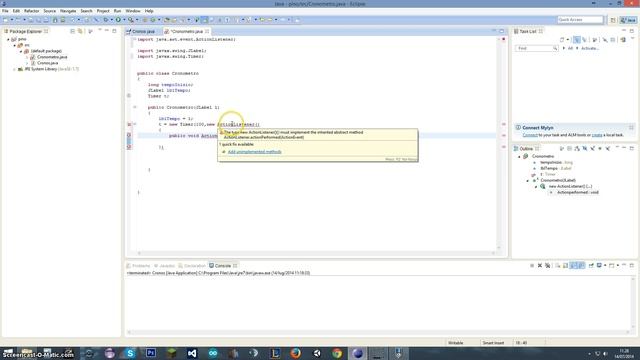
Task: Switch to the Cronos.java editor tab
Action: pos(143,31)
